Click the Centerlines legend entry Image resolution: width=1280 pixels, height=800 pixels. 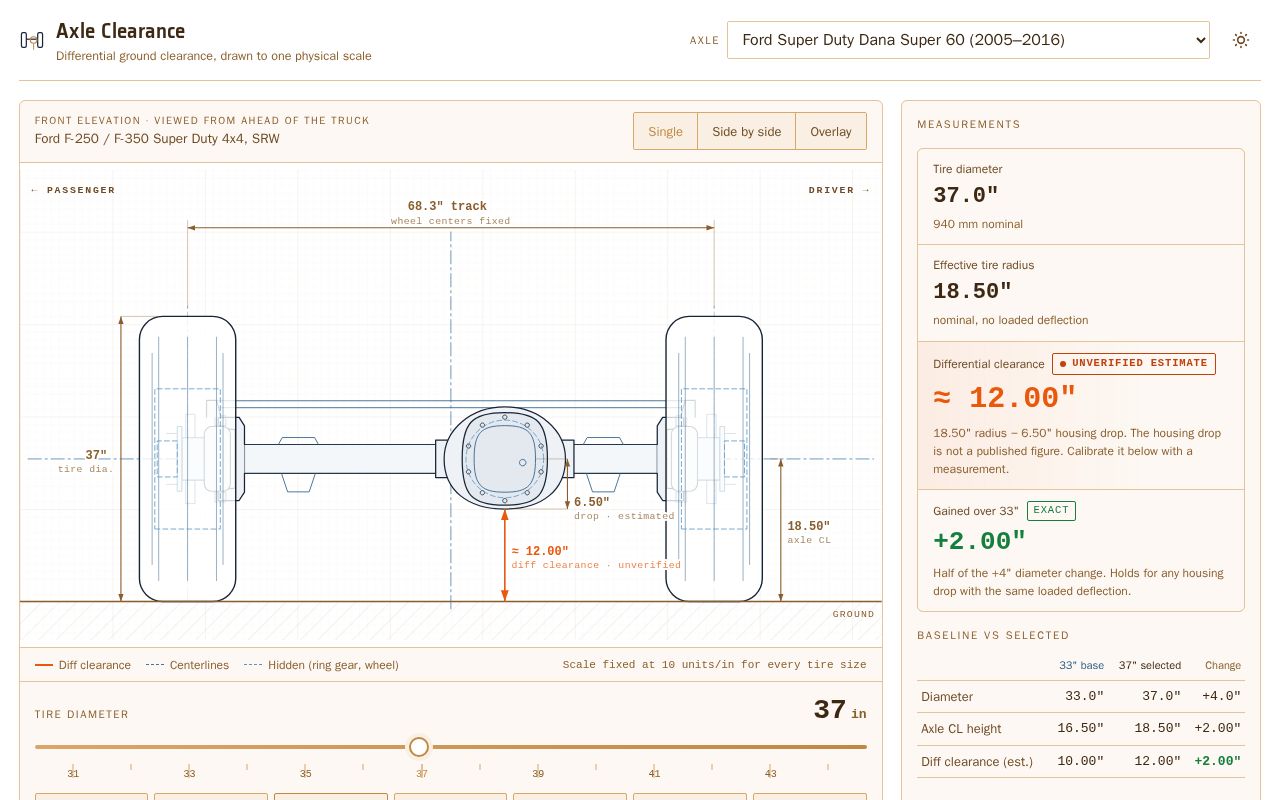point(187,665)
